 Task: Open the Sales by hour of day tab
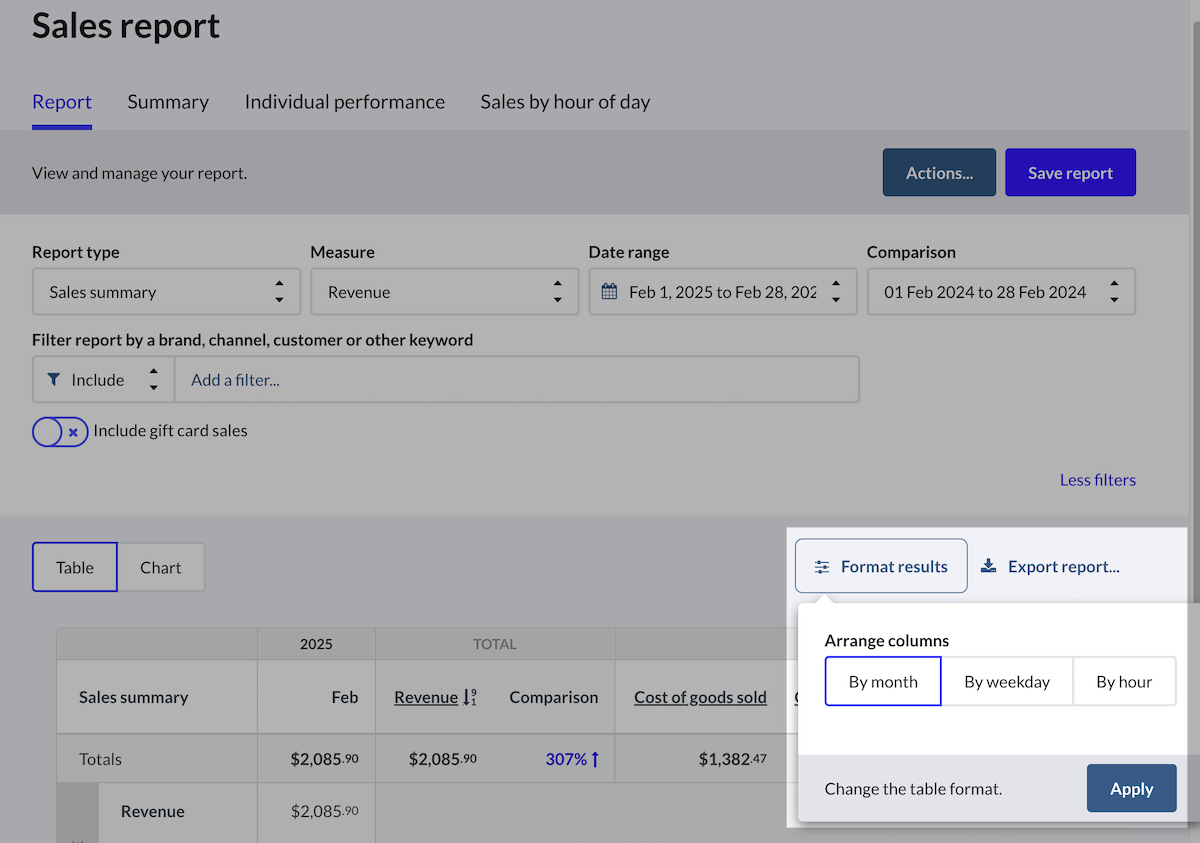coord(565,102)
